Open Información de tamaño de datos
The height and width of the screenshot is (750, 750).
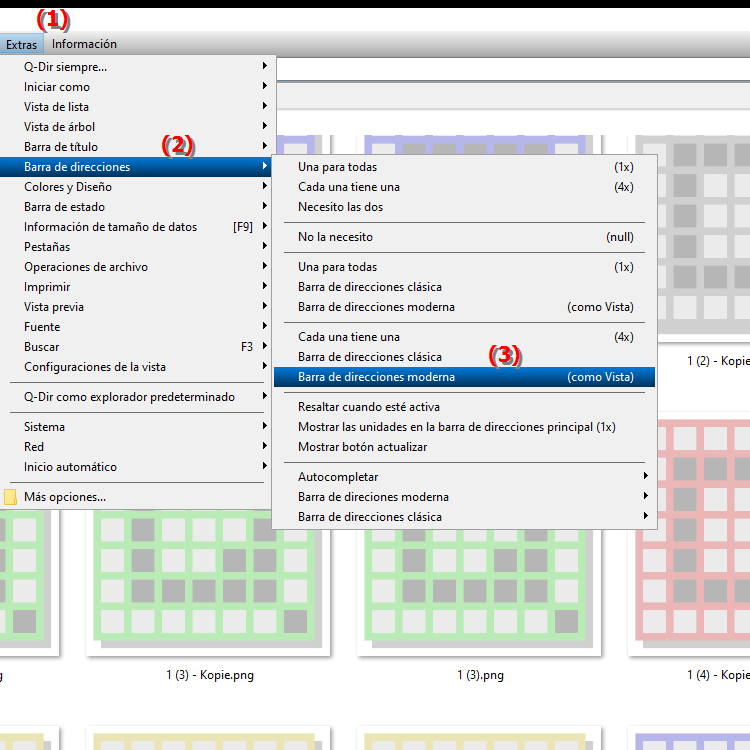coord(137,227)
